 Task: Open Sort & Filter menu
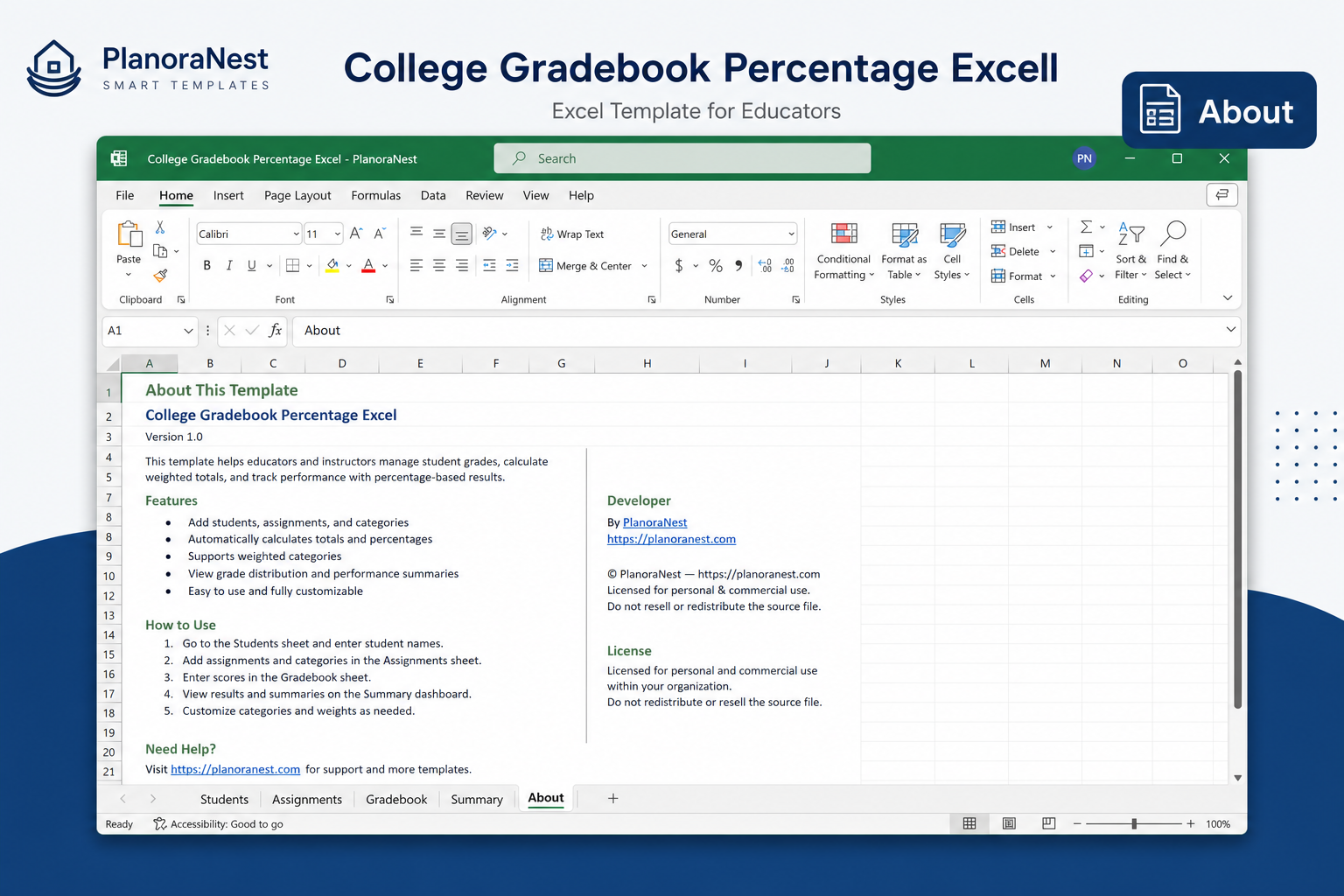point(1131,251)
